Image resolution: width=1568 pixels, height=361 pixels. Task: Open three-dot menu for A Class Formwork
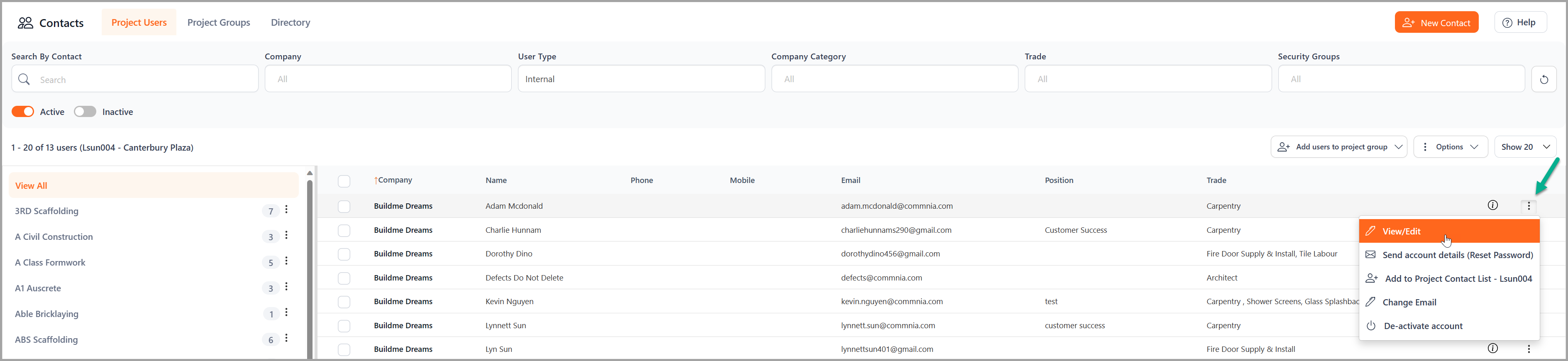pyautogui.click(x=286, y=261)
